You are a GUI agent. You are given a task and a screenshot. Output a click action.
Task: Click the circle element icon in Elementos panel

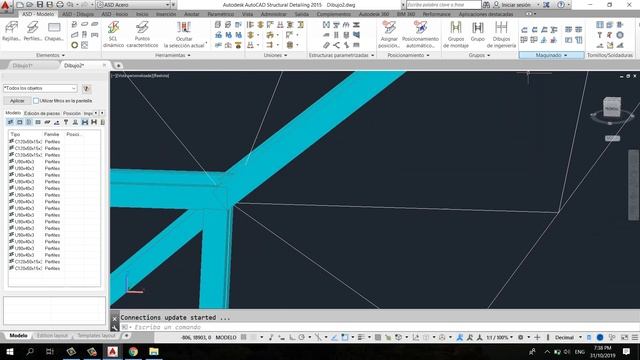coord(74,45)
